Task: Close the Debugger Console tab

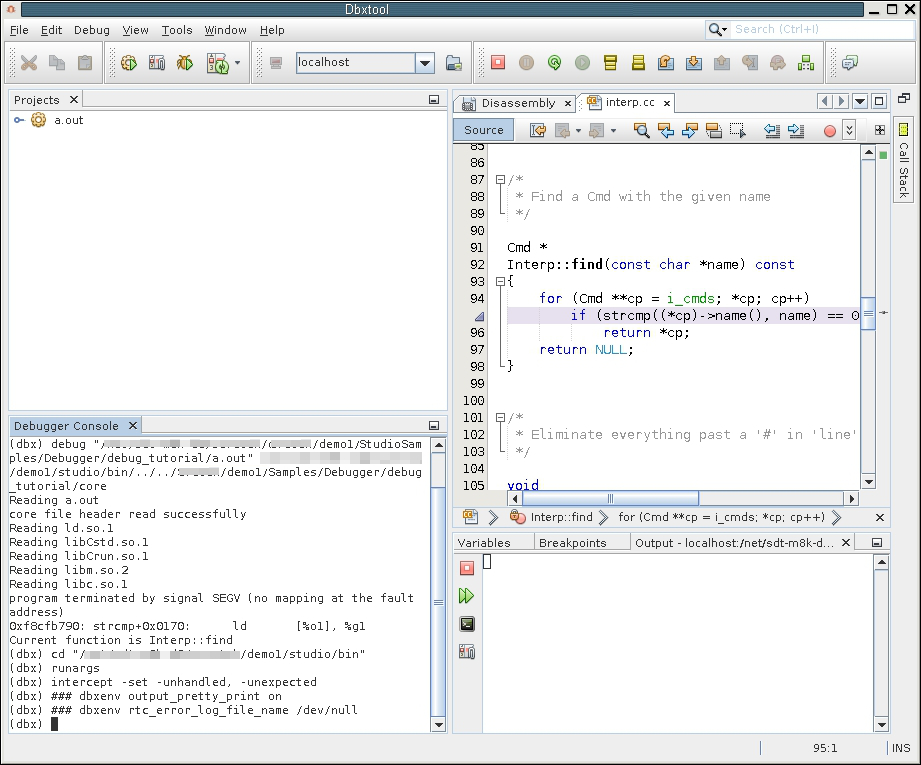Action: [133, 425]
